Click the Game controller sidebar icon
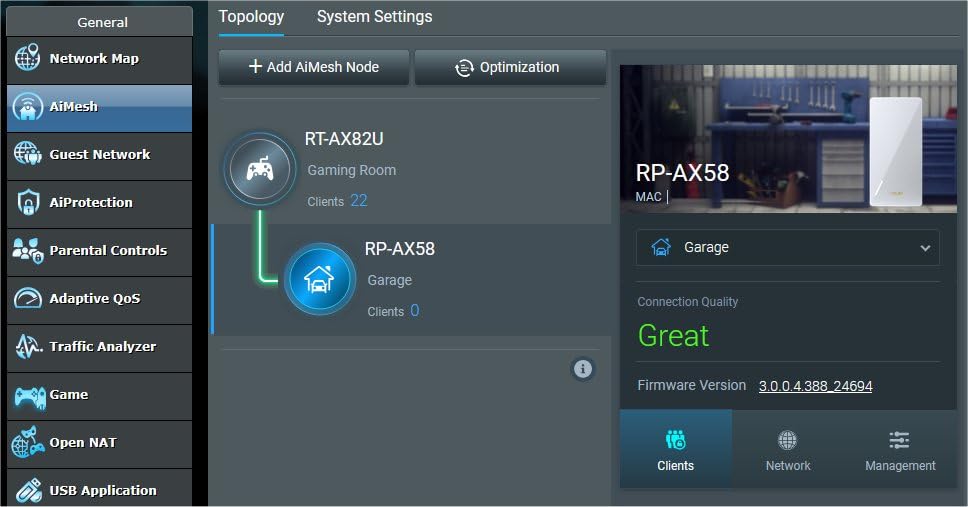The image size is (968, 507). click(30, 396)
